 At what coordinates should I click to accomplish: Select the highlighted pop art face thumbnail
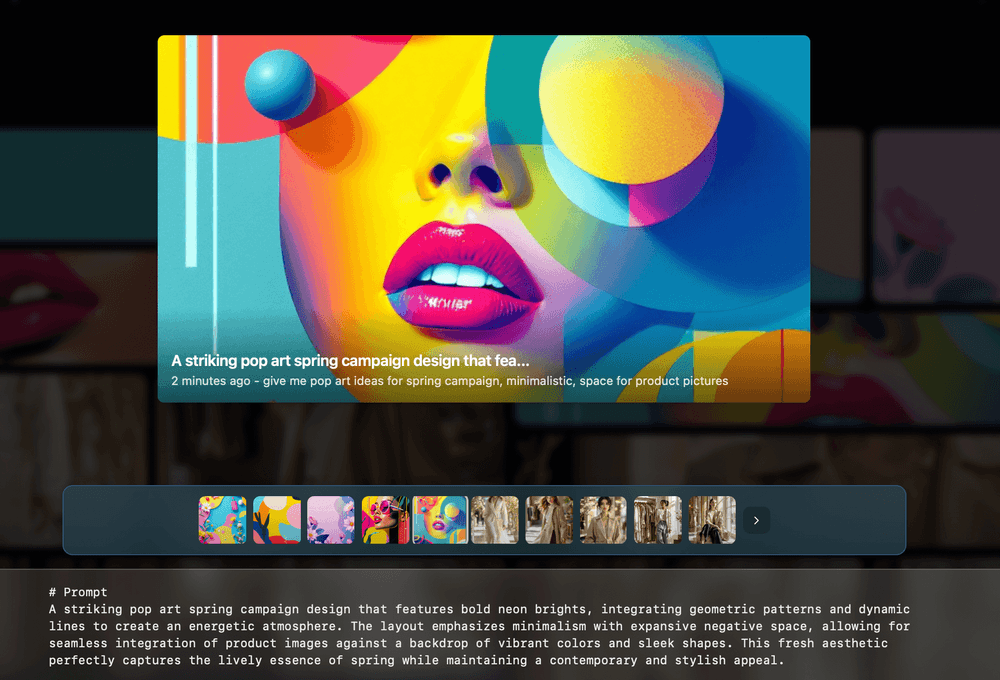[x=440, y=520]
